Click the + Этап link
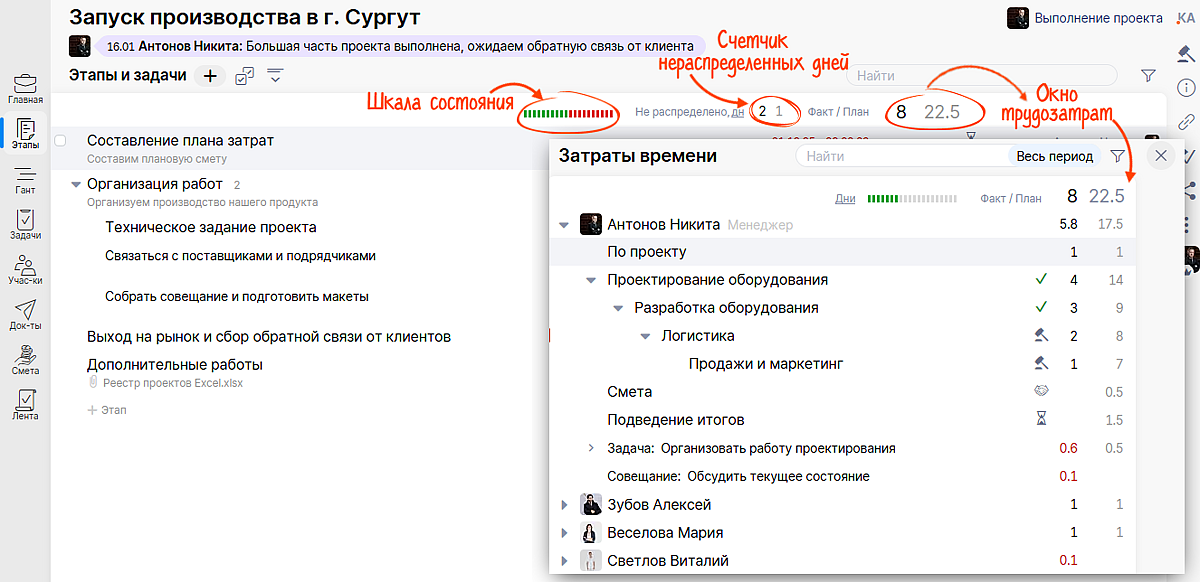This screenshot has height=582, width=1200. pyautogui.click(x=106, y=410)
